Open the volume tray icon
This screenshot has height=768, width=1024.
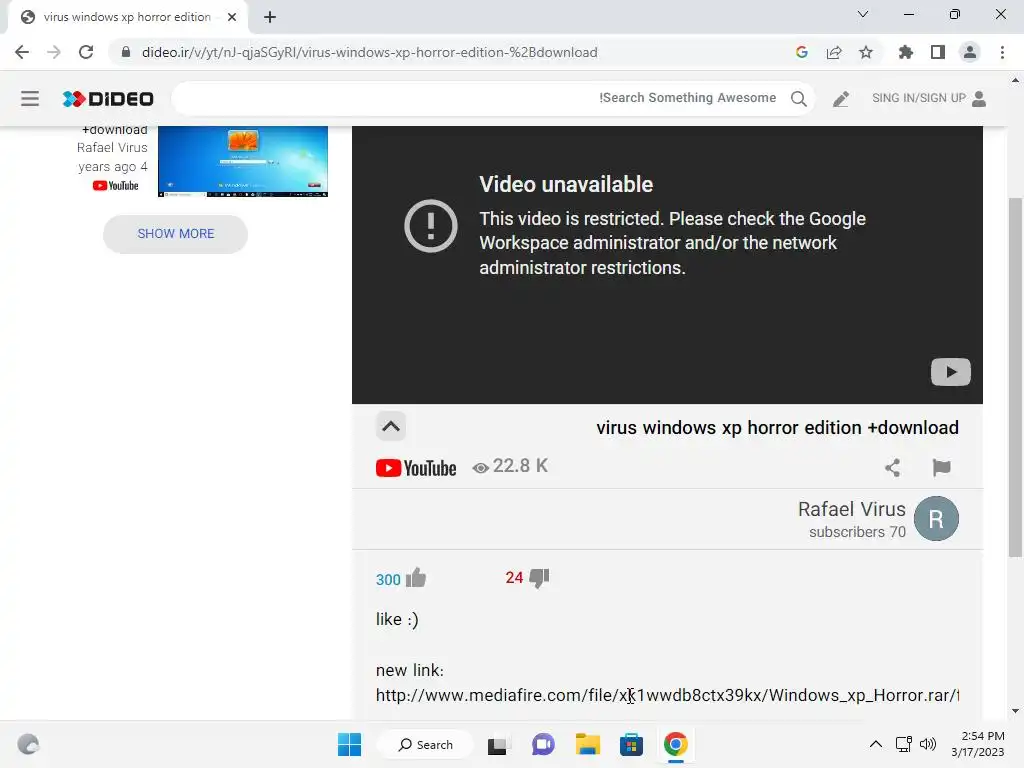click(x=928, y=744)
